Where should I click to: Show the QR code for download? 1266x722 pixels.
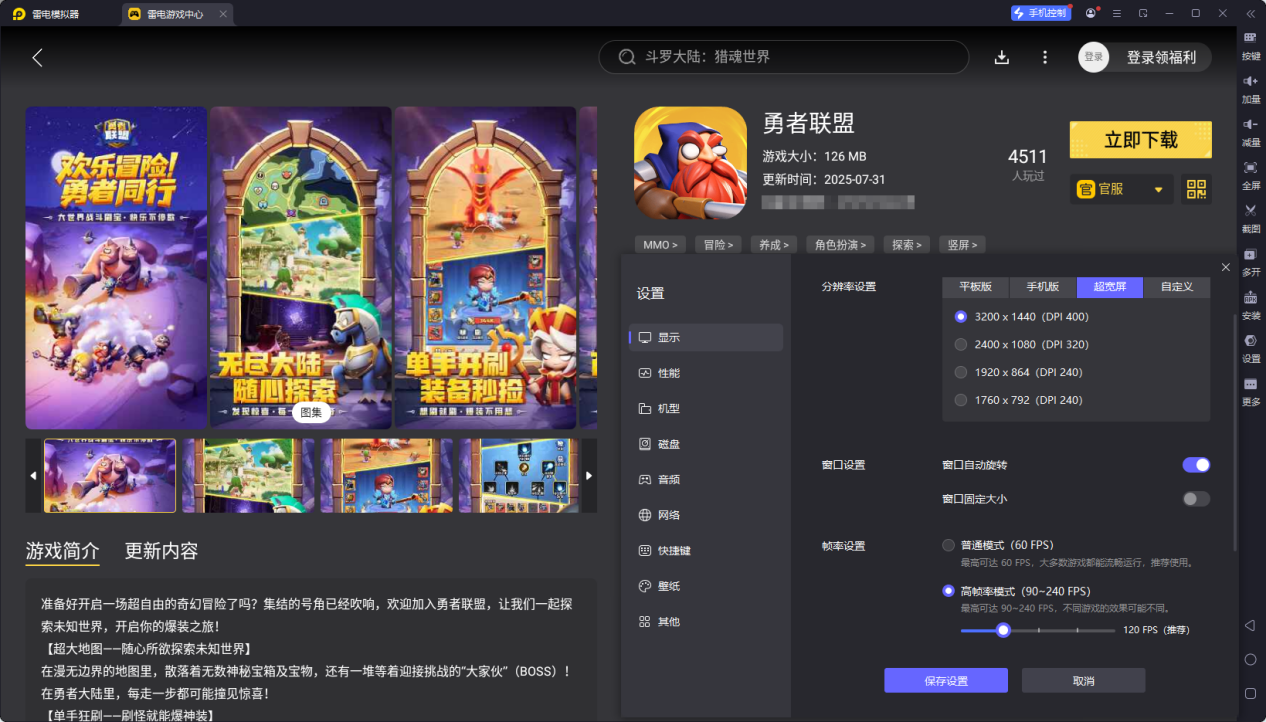(x=1196, y=189)
